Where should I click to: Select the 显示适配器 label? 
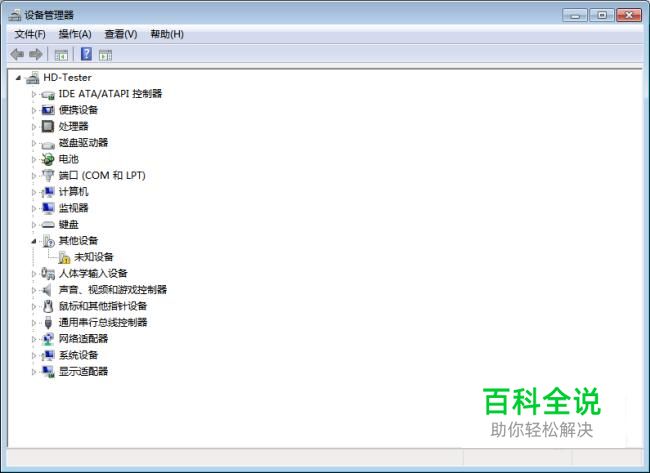pos(83,371)
